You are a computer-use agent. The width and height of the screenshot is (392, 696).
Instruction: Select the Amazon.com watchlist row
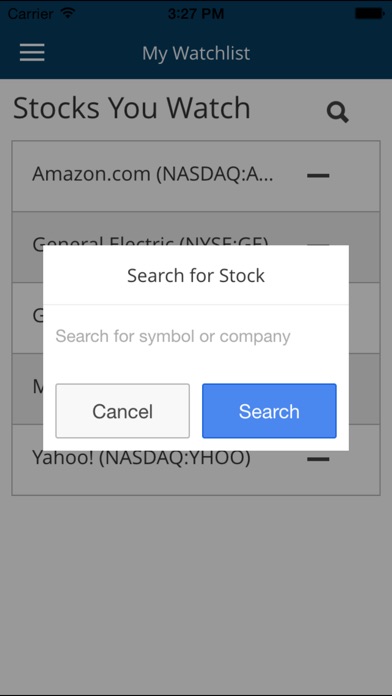point(196,176)
